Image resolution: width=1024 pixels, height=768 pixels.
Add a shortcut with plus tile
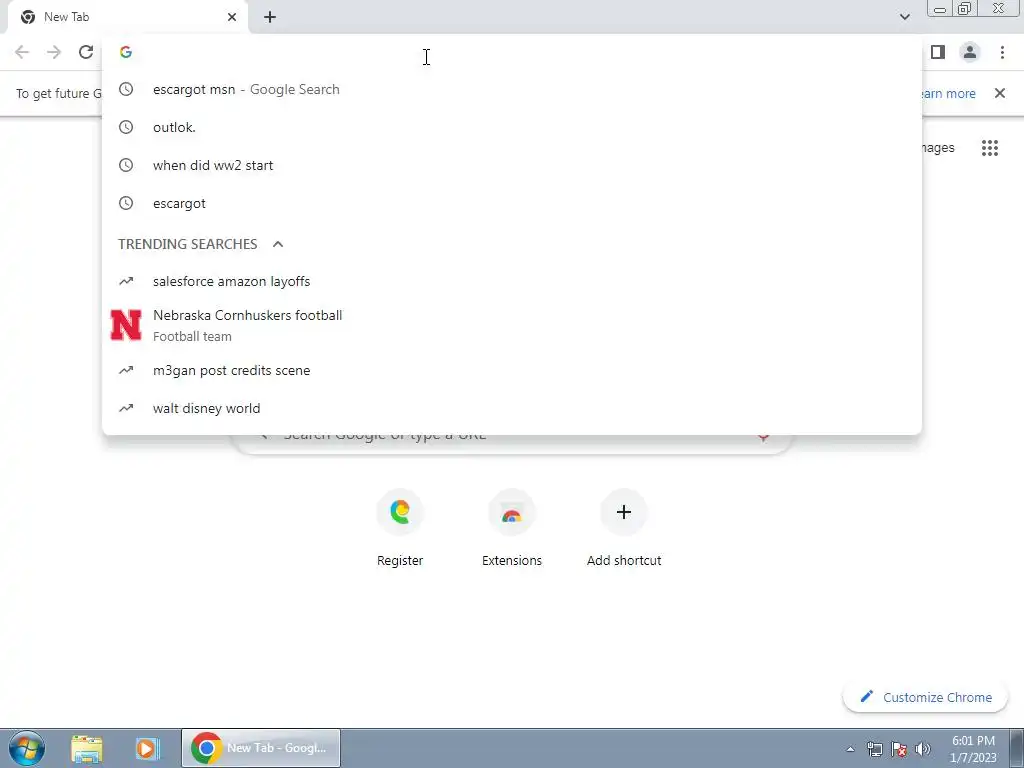624,529
